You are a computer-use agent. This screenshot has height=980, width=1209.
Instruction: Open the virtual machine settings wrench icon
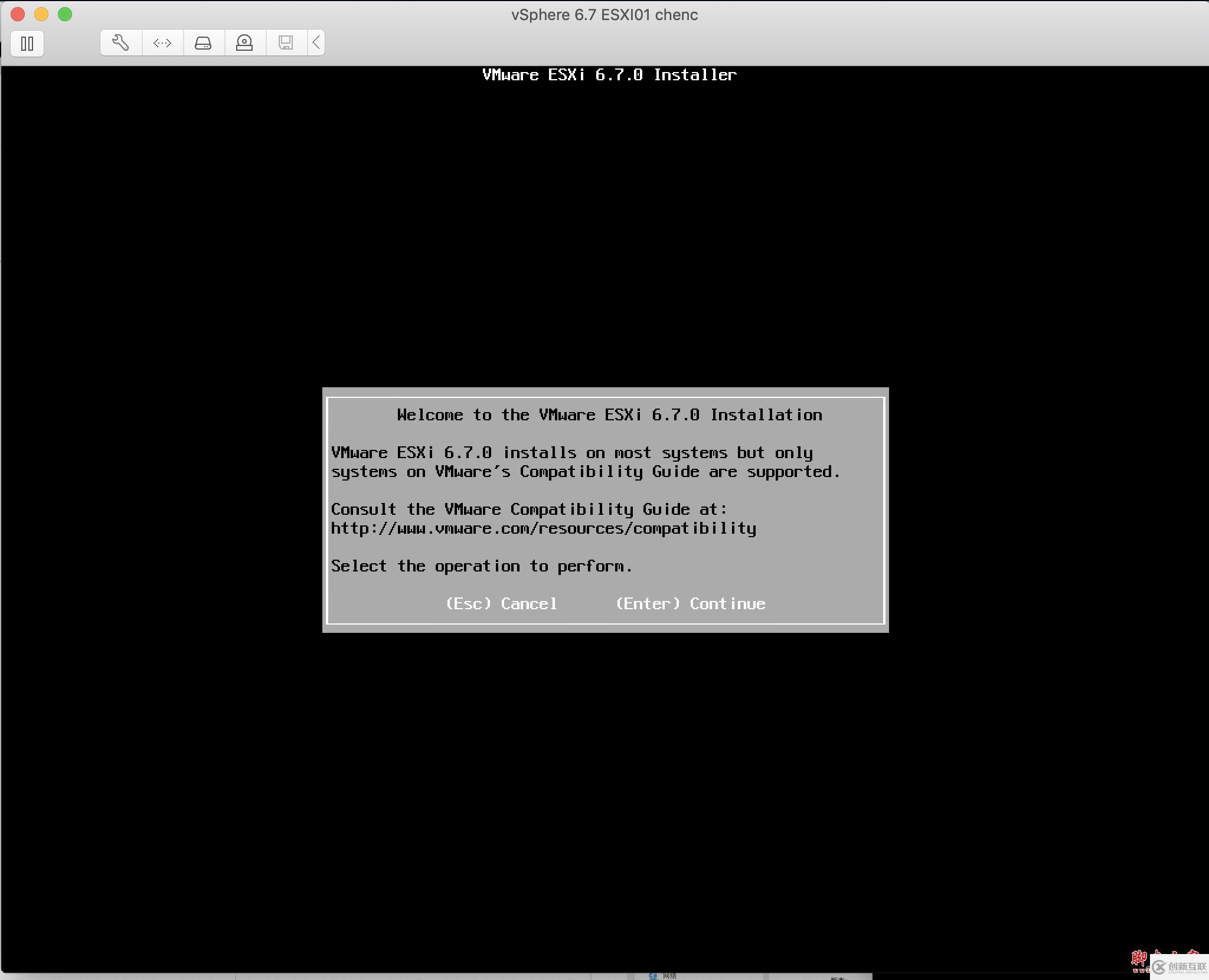[120, 42]
